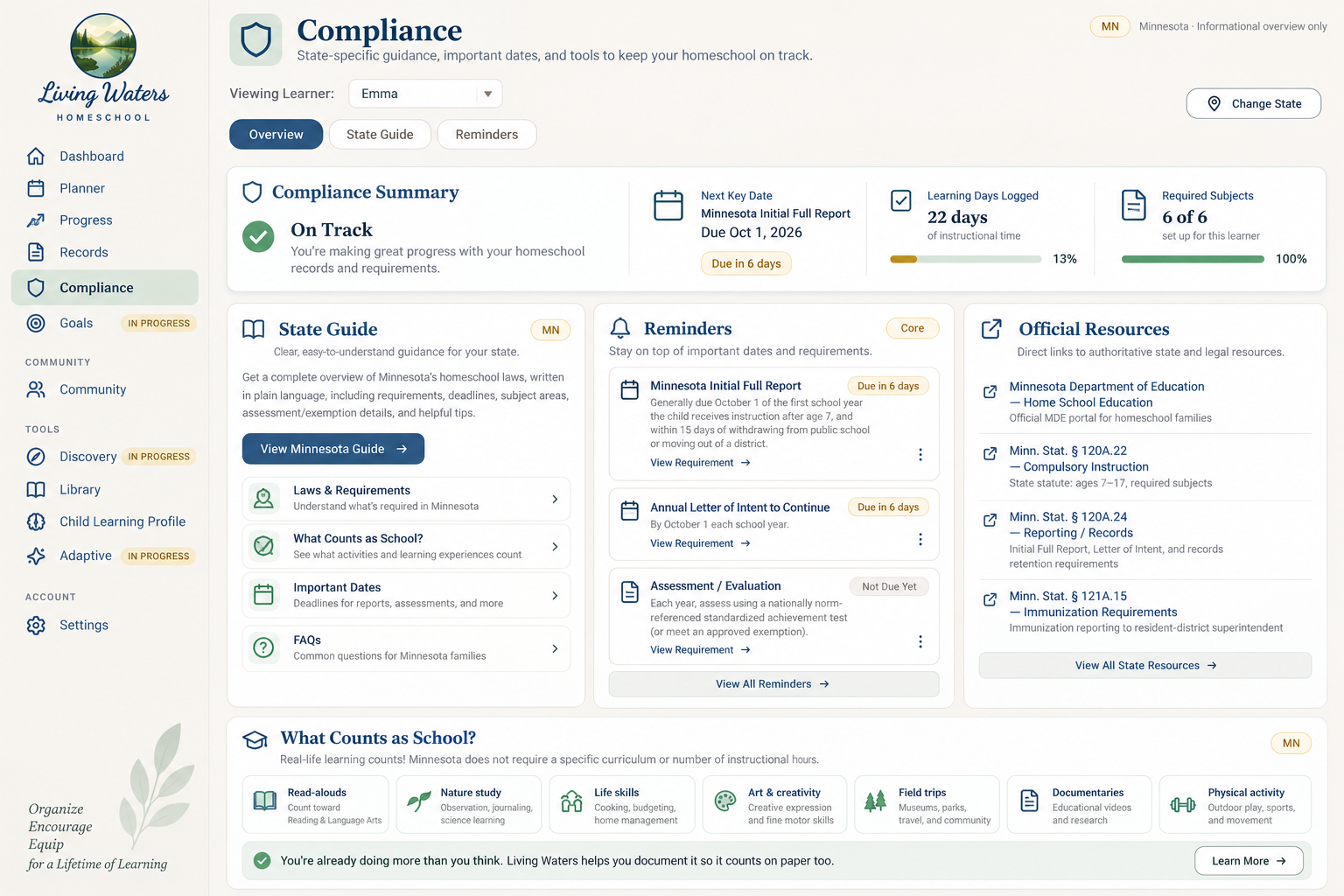The height and width of the screenshot is (896, 1344).
Task: Click View Minnesota Guide button
Action: (x=333, y=449)
